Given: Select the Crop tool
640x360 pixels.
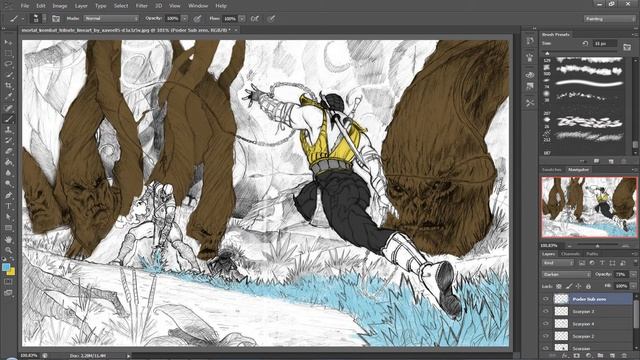Looking at the screenshot, I should pyautogui.click(x=8, y=86).
